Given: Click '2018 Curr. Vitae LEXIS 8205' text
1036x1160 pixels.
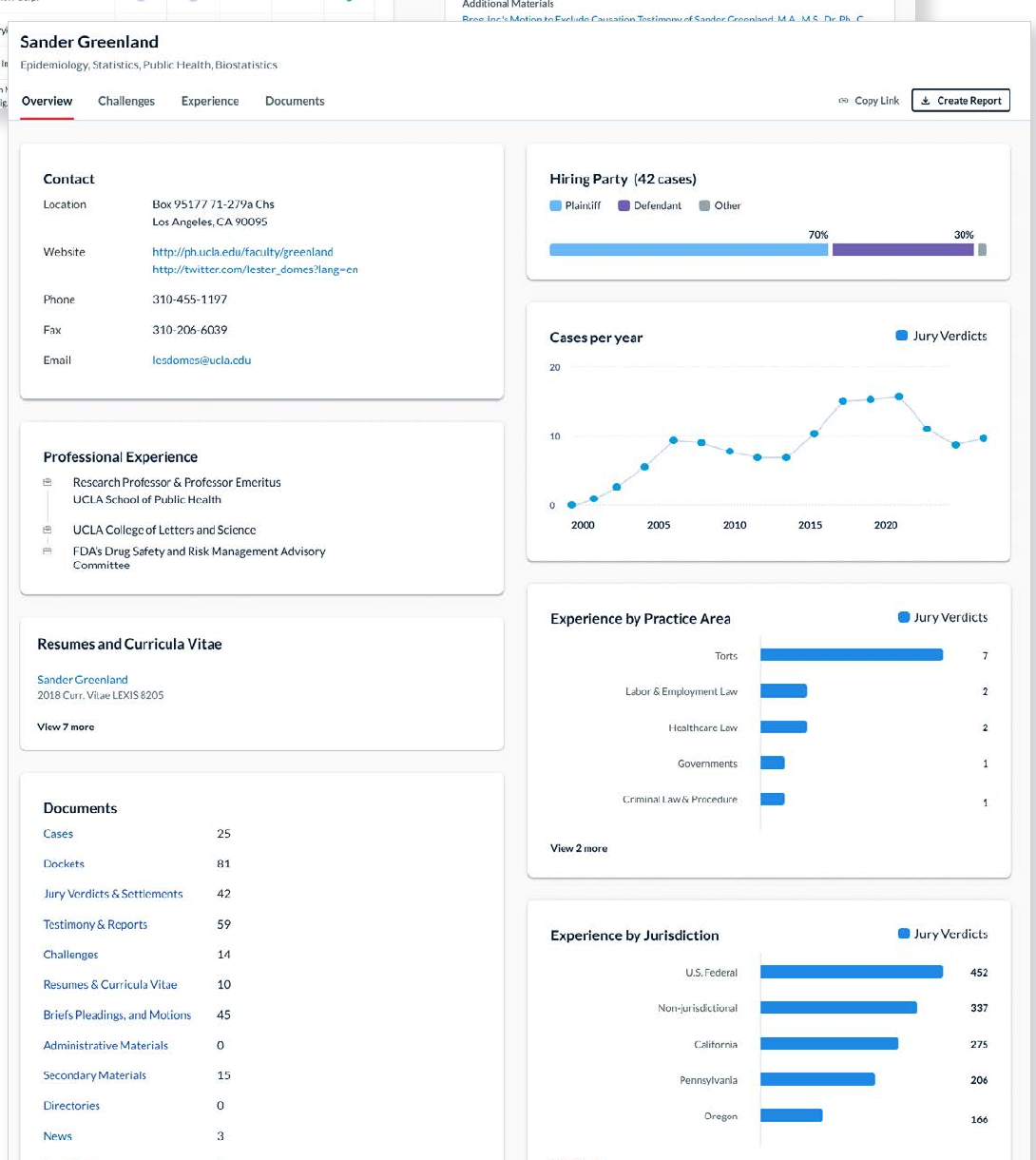Looking at the screenshot, I should (100, 695).
